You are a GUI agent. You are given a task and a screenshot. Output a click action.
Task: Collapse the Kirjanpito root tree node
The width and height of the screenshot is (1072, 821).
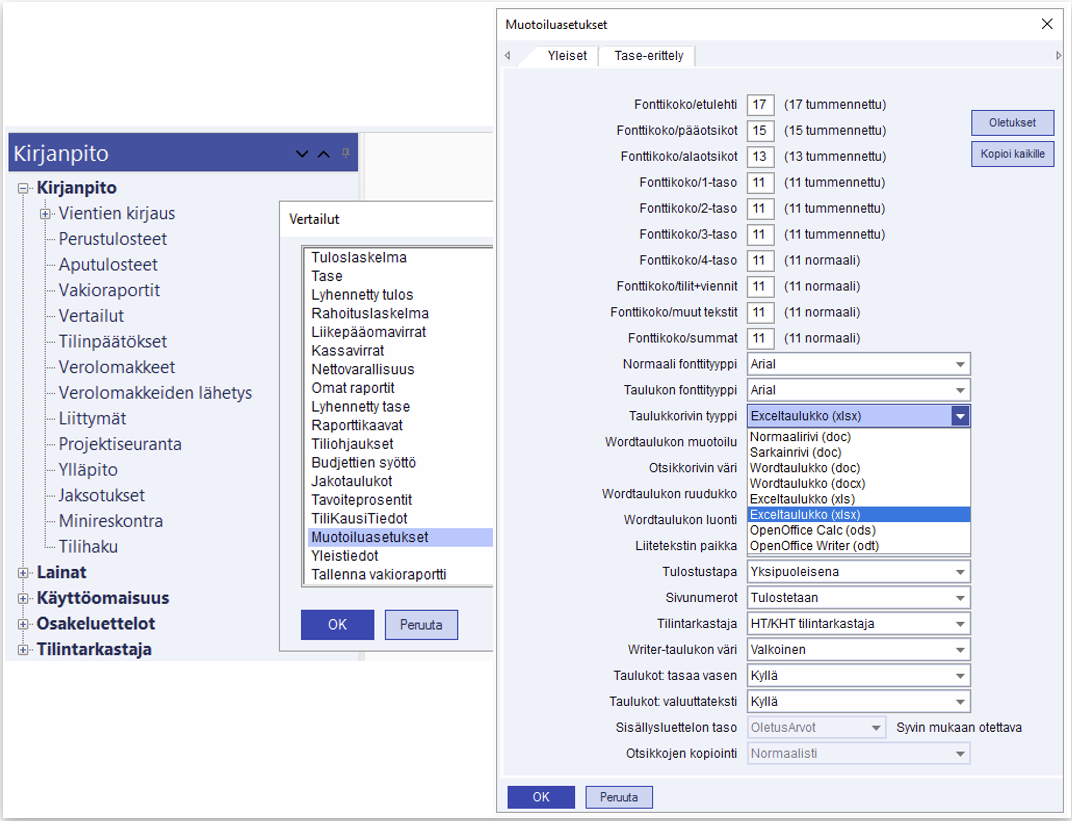(23, 188)
